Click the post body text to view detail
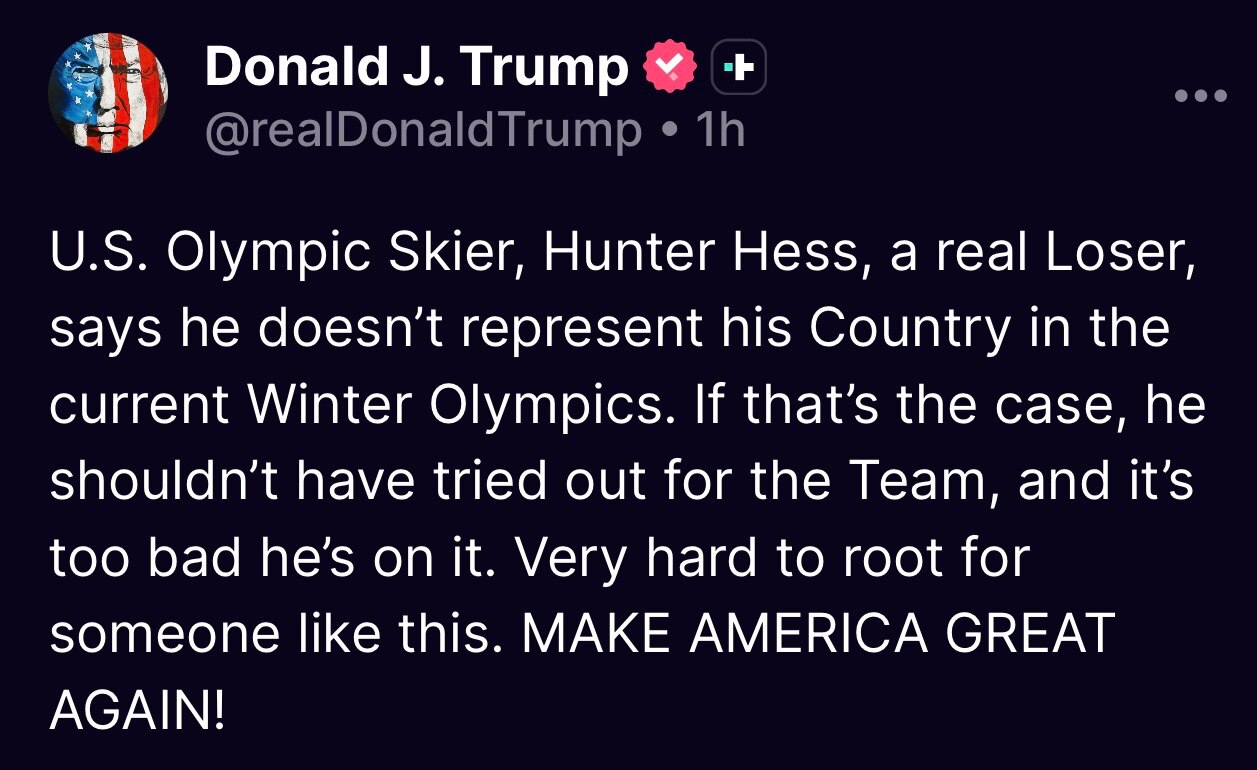 (x=600, y=480)
